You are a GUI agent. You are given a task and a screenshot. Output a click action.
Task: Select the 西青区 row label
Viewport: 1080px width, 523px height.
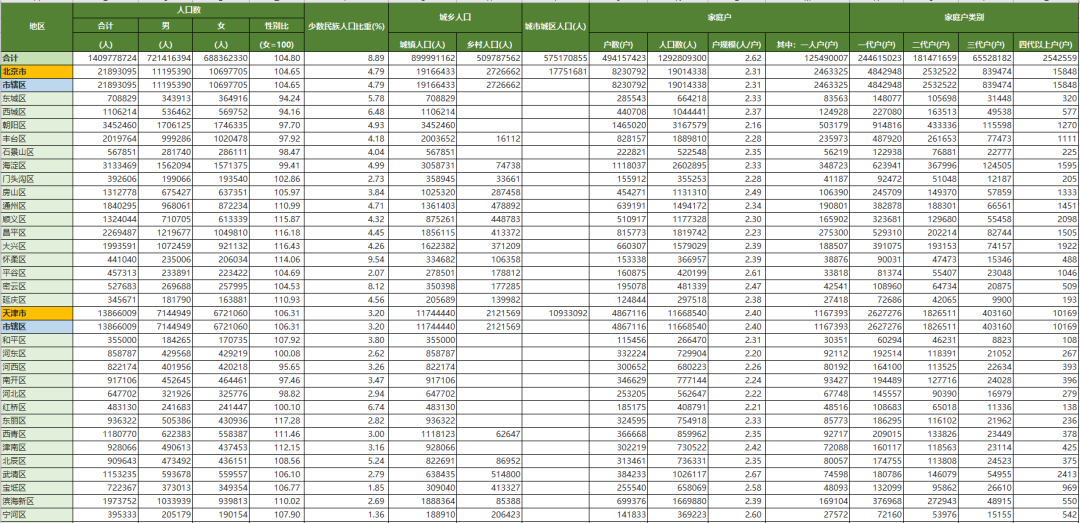(36, 434)
